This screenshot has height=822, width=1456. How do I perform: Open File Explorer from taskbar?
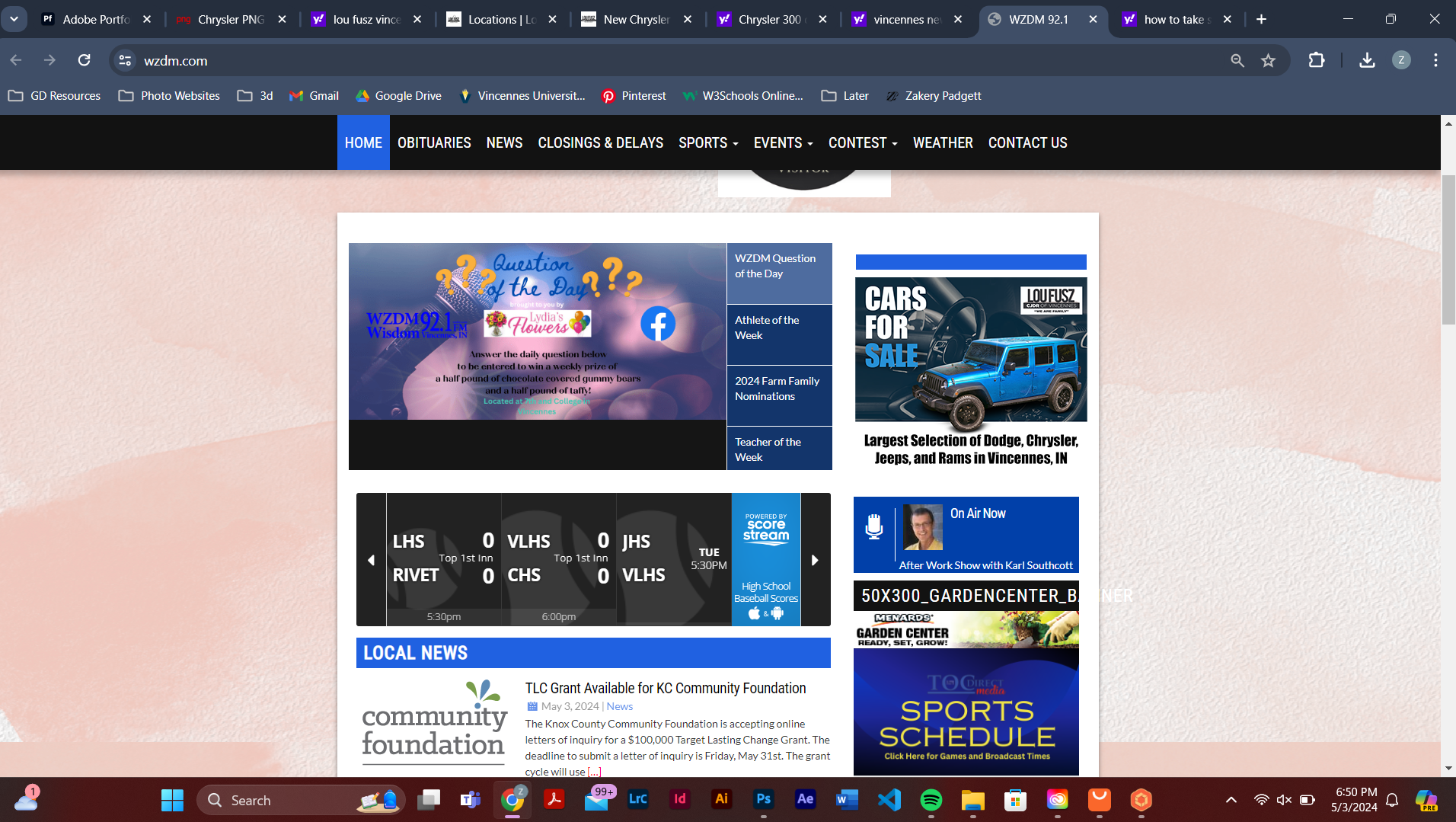(x=973, y=800)
